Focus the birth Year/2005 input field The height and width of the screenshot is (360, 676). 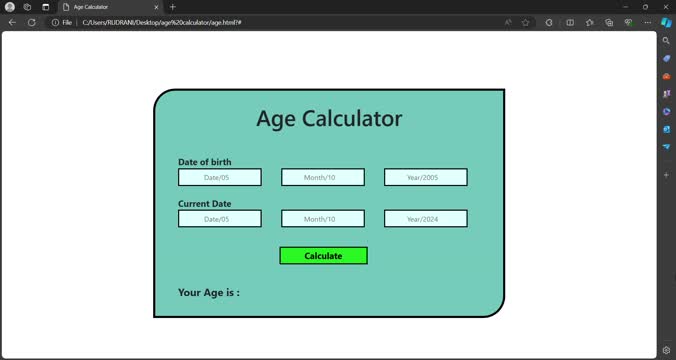tap(426, 177)
